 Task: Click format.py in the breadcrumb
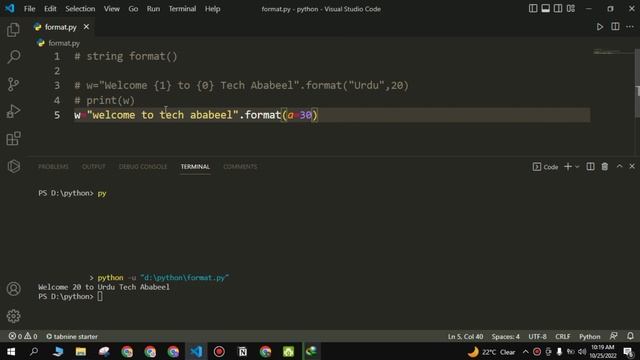[64, 43]
